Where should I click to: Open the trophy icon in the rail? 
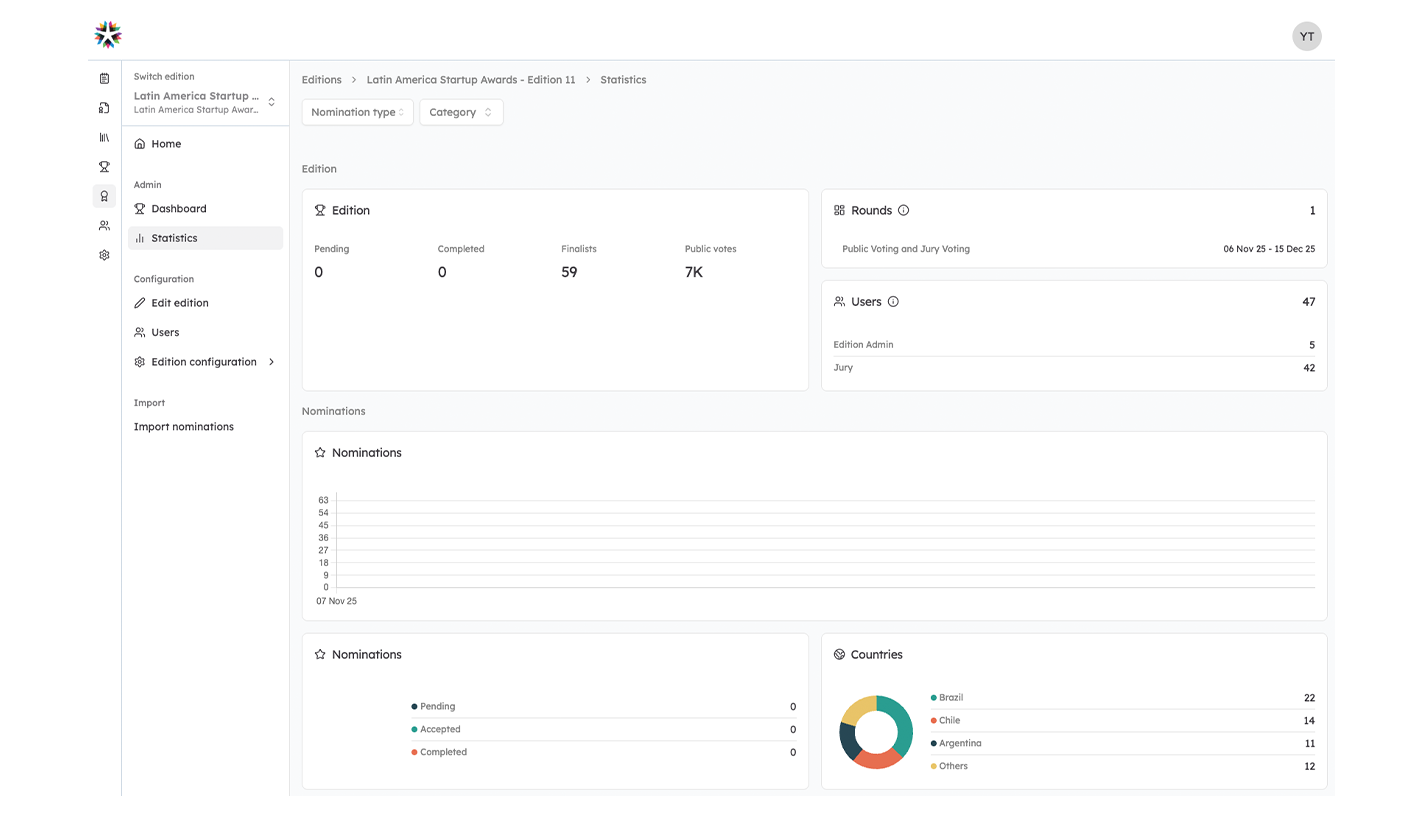[x=104, y=167]
